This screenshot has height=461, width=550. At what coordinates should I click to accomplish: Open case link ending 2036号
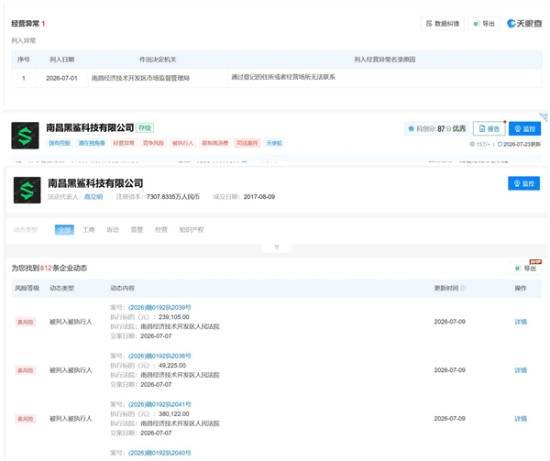(160, 356)
